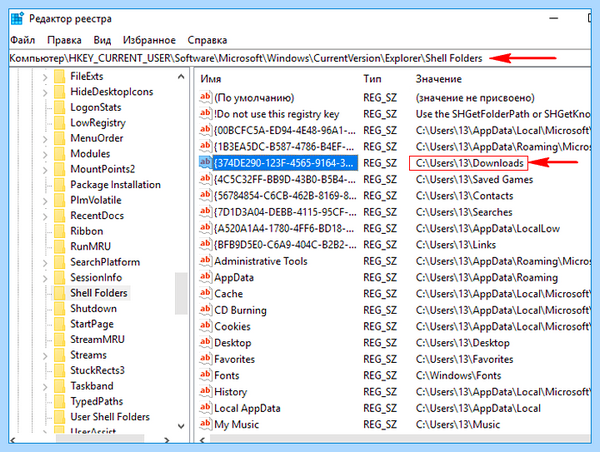Click string icon of Fonts value

point(205,375)
